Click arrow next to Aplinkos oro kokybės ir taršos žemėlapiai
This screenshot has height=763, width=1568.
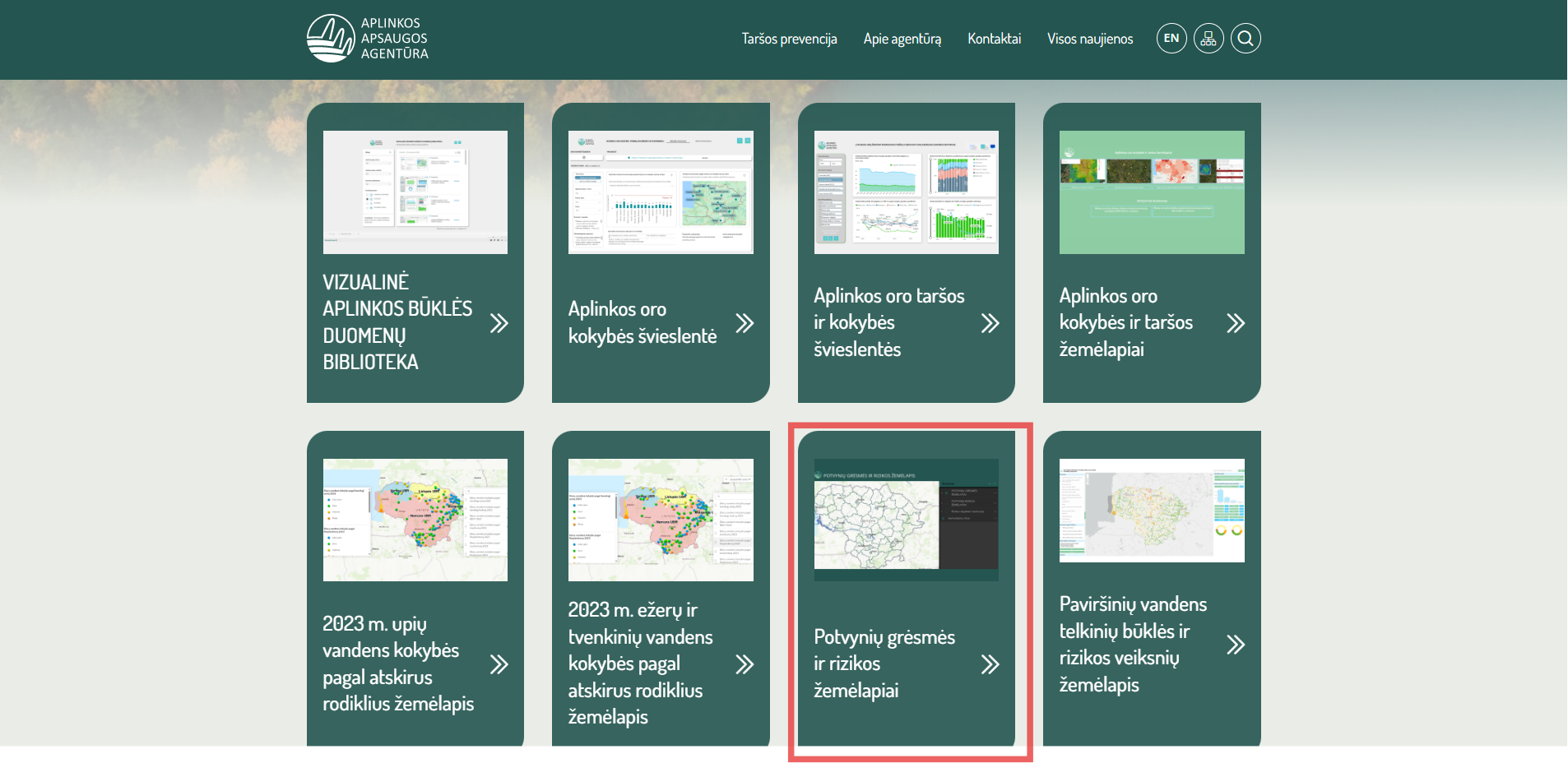[x=1235, y=323]
